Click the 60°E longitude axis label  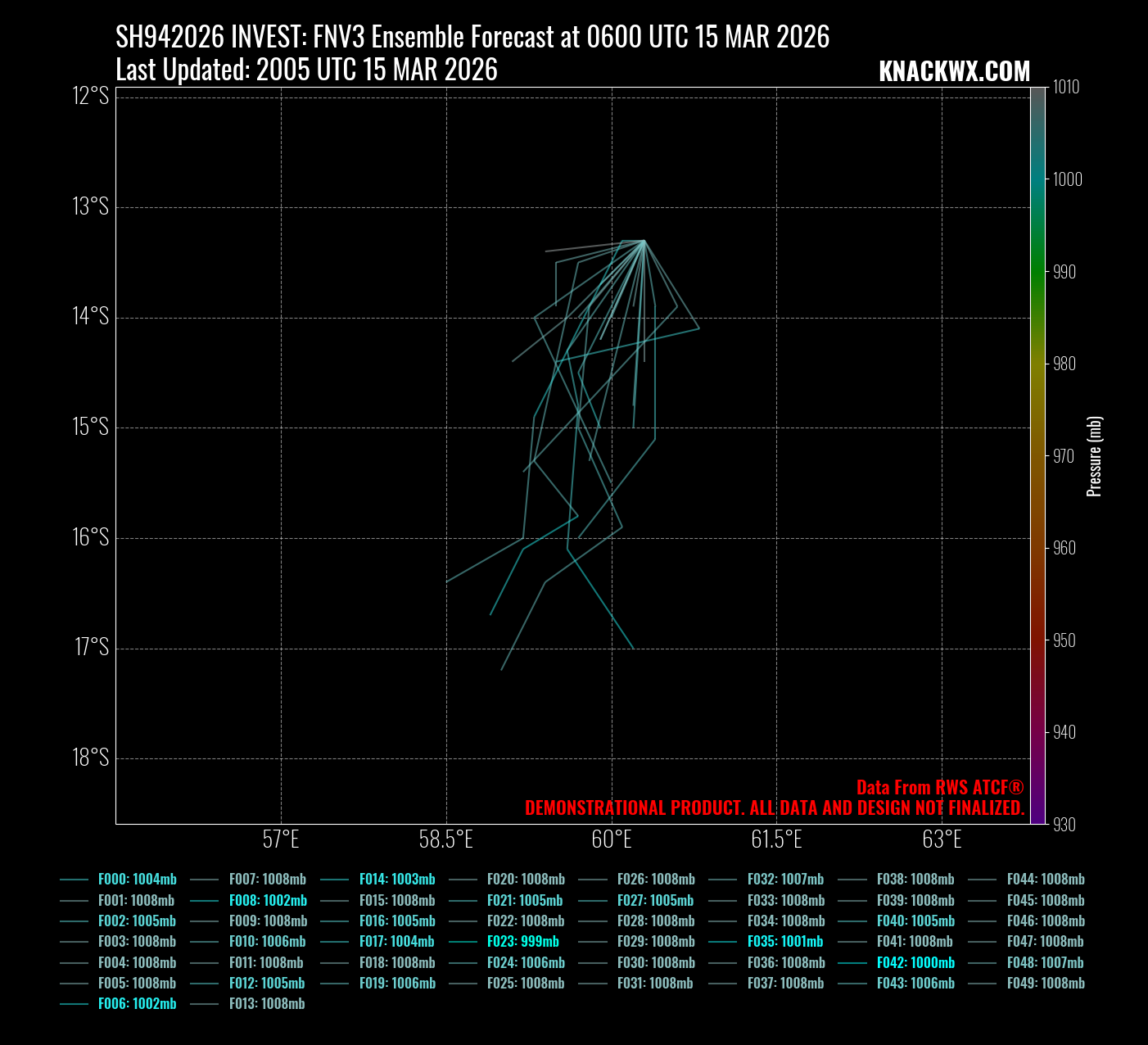coord(612,839)
